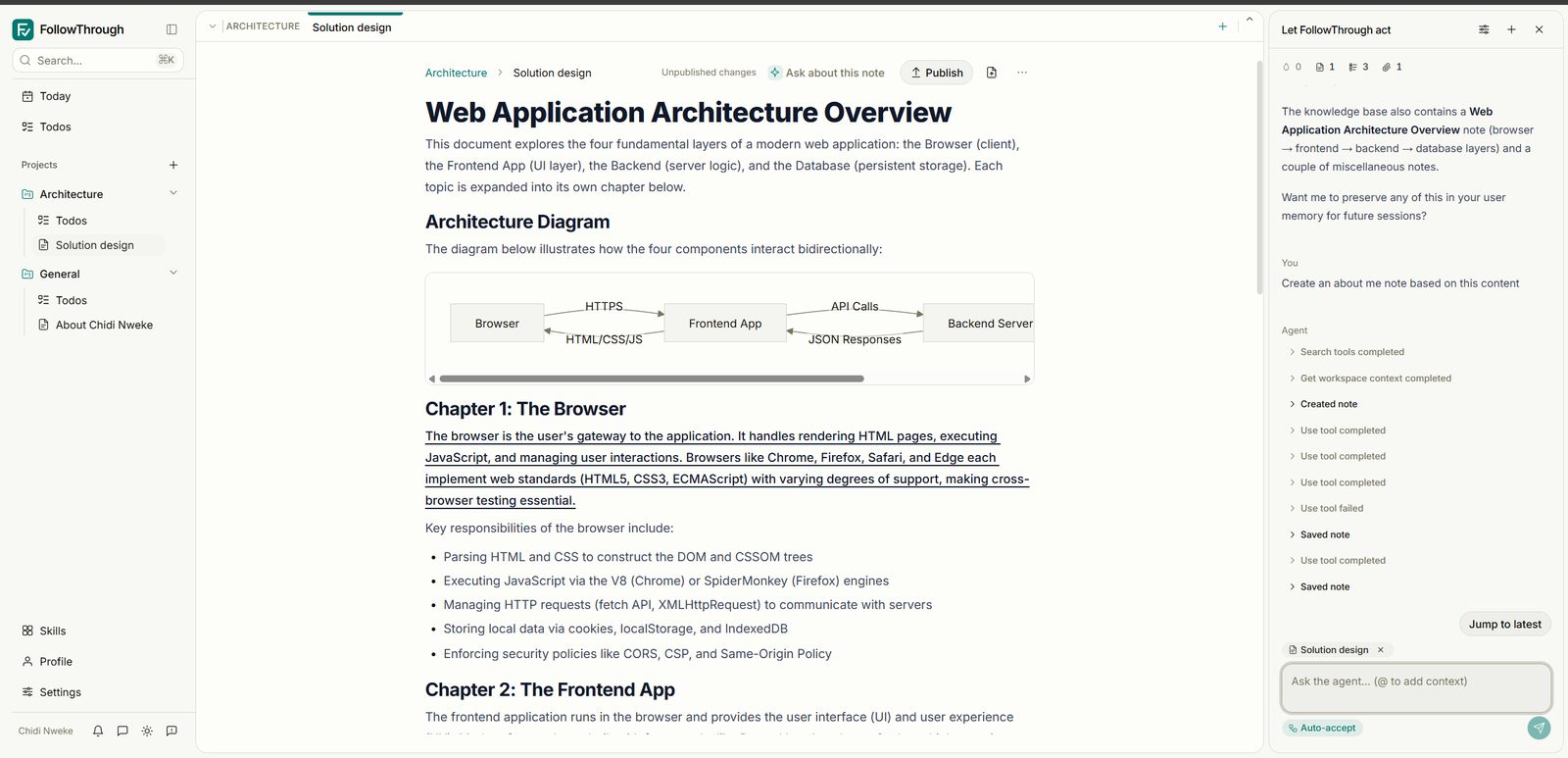Select the Solution design note in sidebar
Viewport: 1568px width, 758px height.
[95, 245]
